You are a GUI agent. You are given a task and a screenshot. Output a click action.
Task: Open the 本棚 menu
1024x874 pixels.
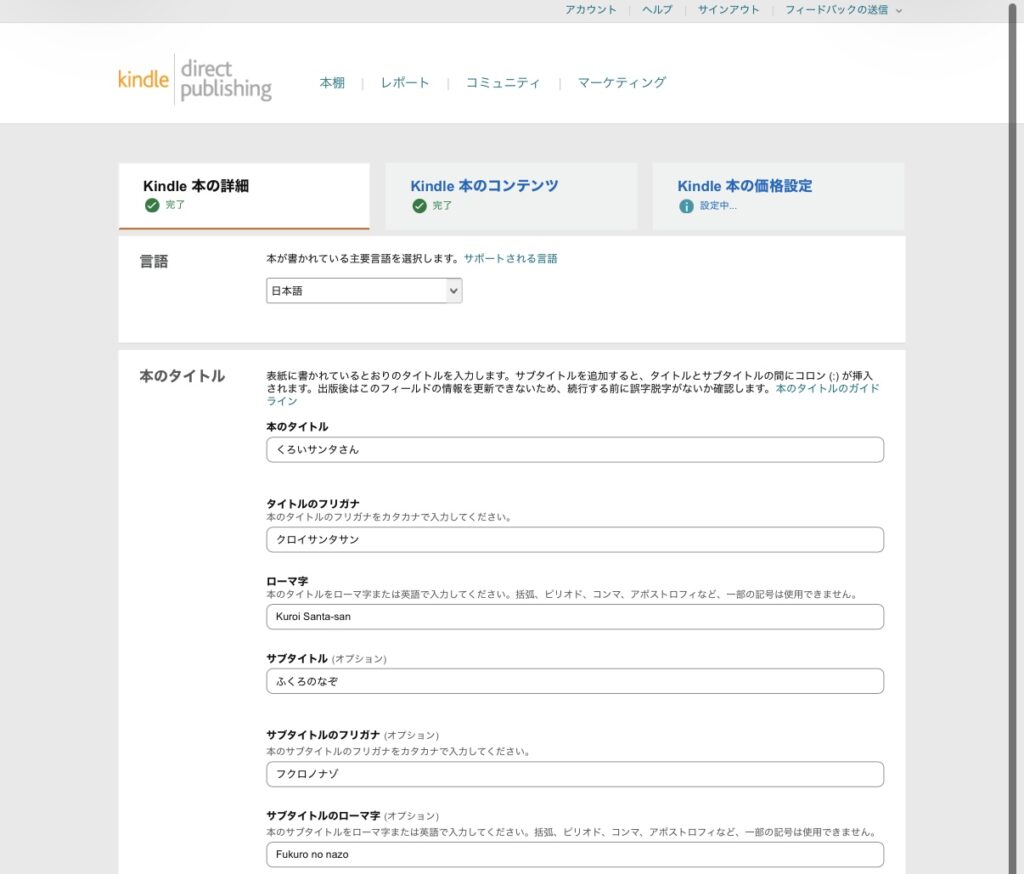point(332,83)
